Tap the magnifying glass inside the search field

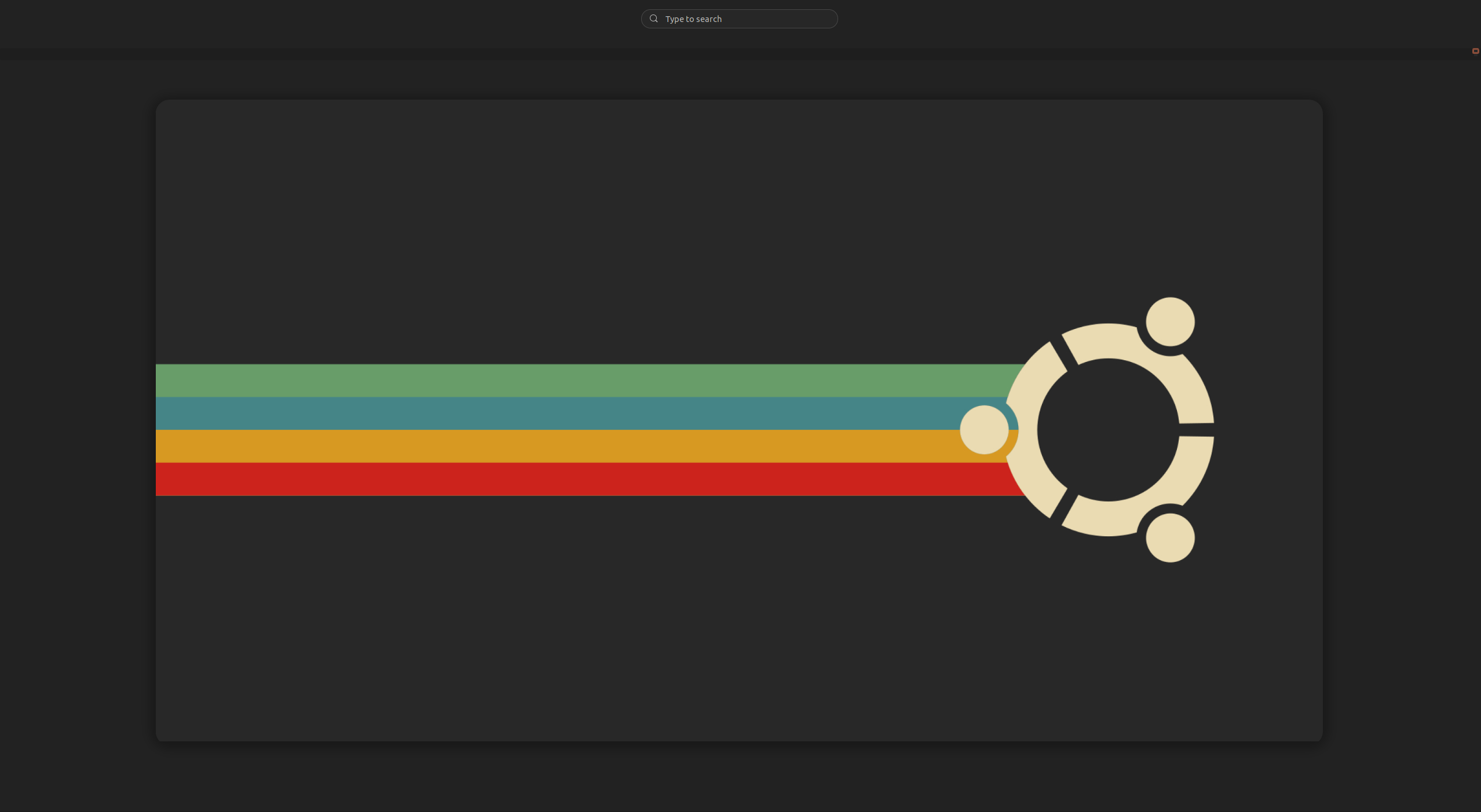tap(653, 19)
